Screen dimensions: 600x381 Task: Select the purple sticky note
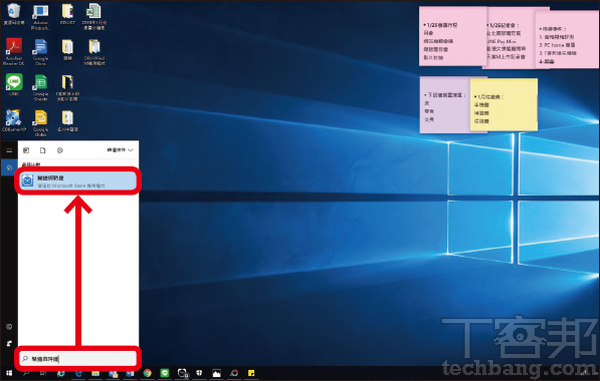click(x=445, y=105)
